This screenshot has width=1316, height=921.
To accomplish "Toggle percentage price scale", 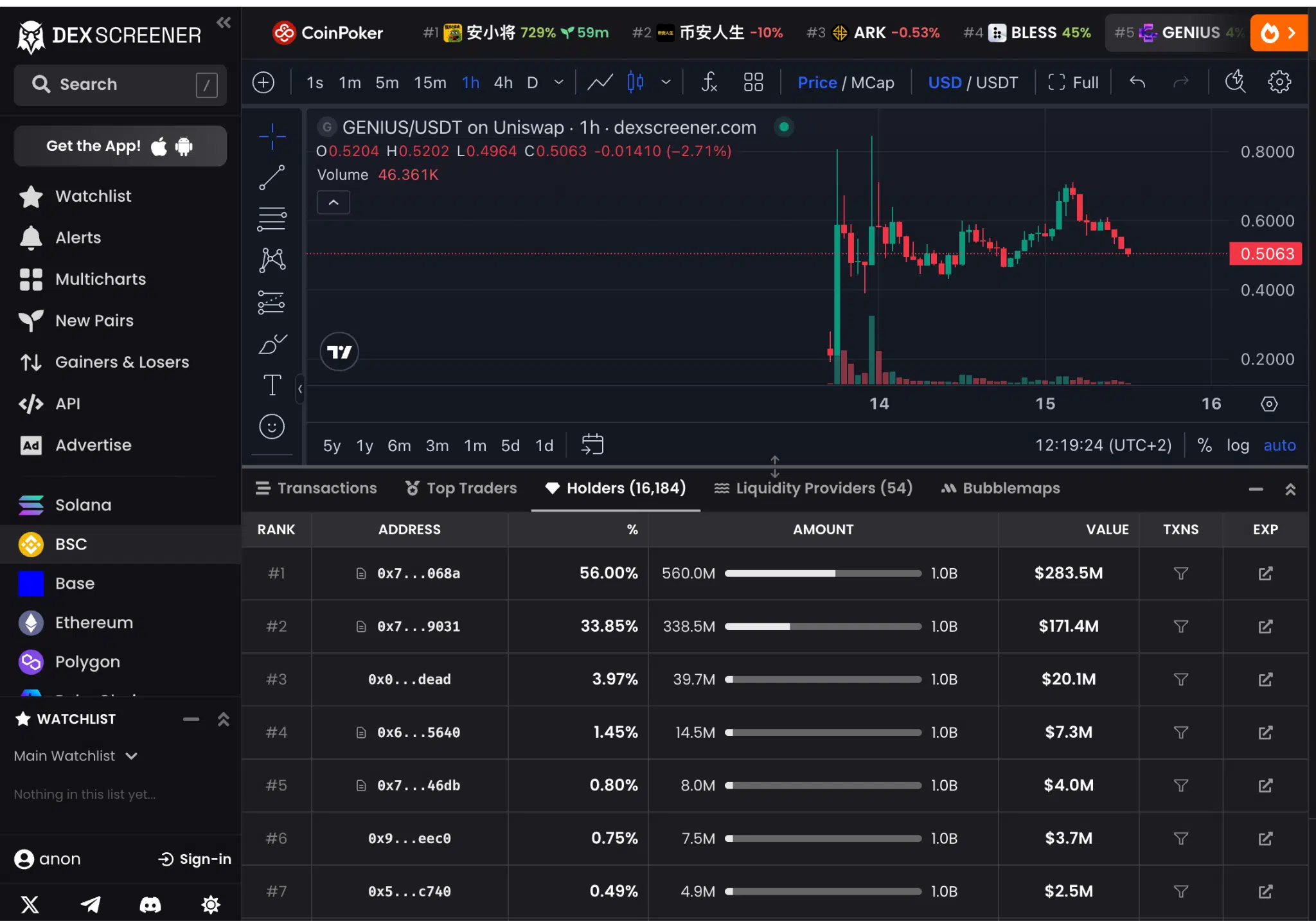I will pyautogui.click(x=1204, y=445).
